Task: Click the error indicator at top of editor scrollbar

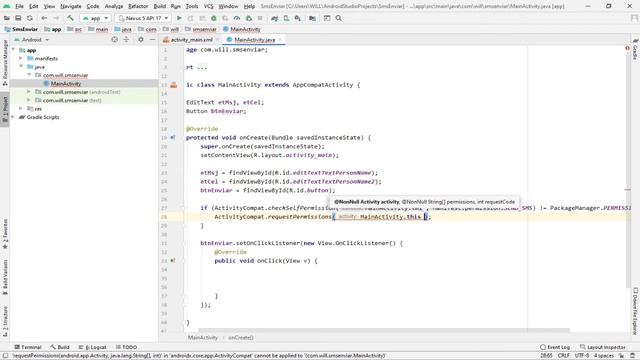Action: point(627,48)
